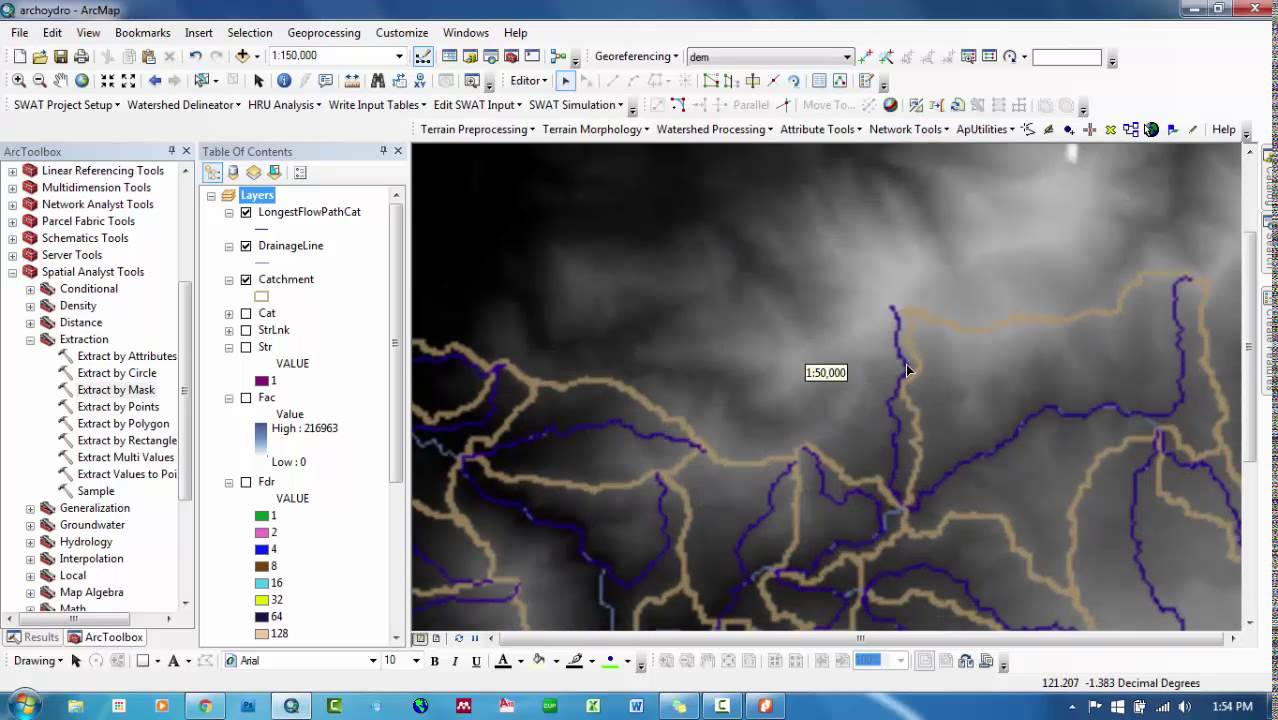The width and height of the screenshot is (1278, 720).
Task: Uncheck the LongestFlowPathCat layer
Action: (x=246, y=212)
